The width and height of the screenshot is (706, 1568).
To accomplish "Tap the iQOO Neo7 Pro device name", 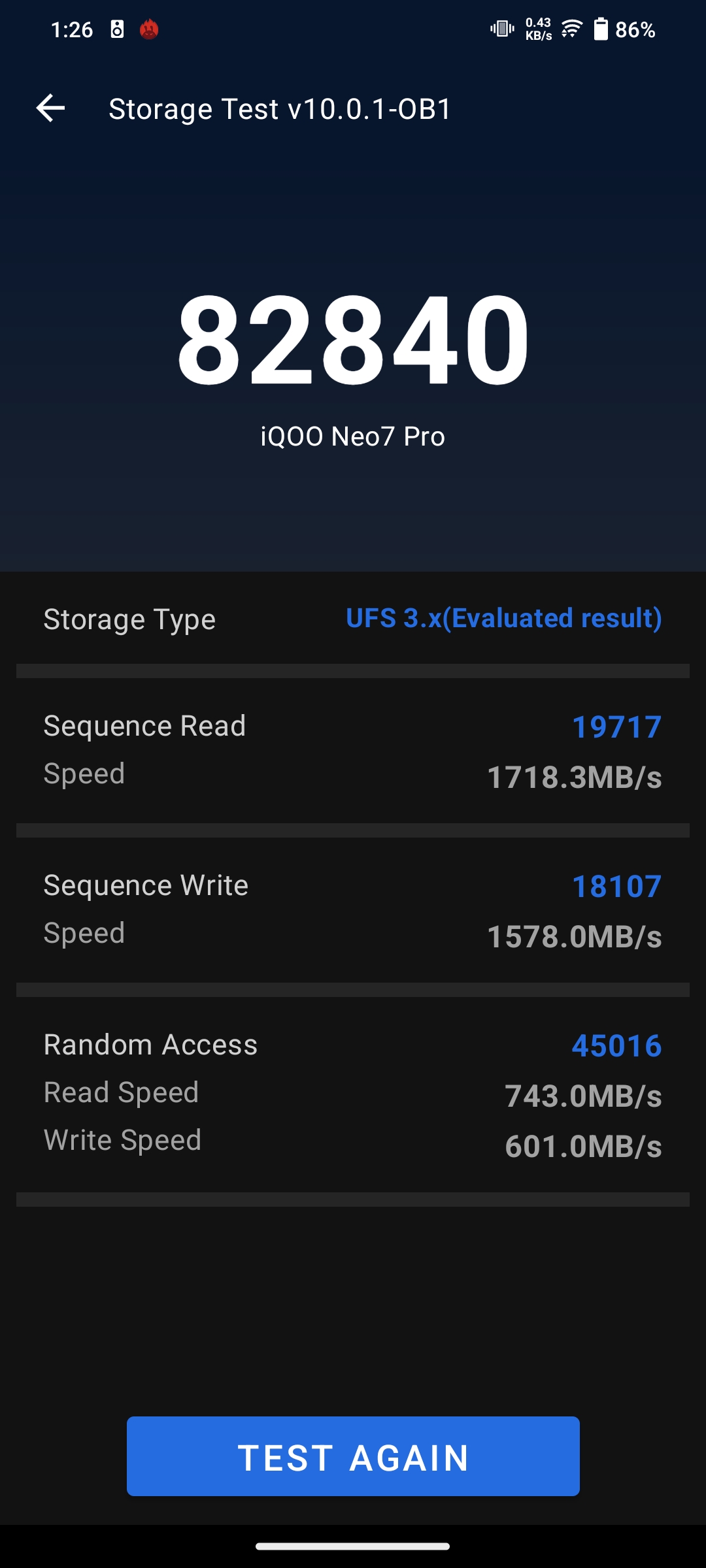I will click(353, 436).
